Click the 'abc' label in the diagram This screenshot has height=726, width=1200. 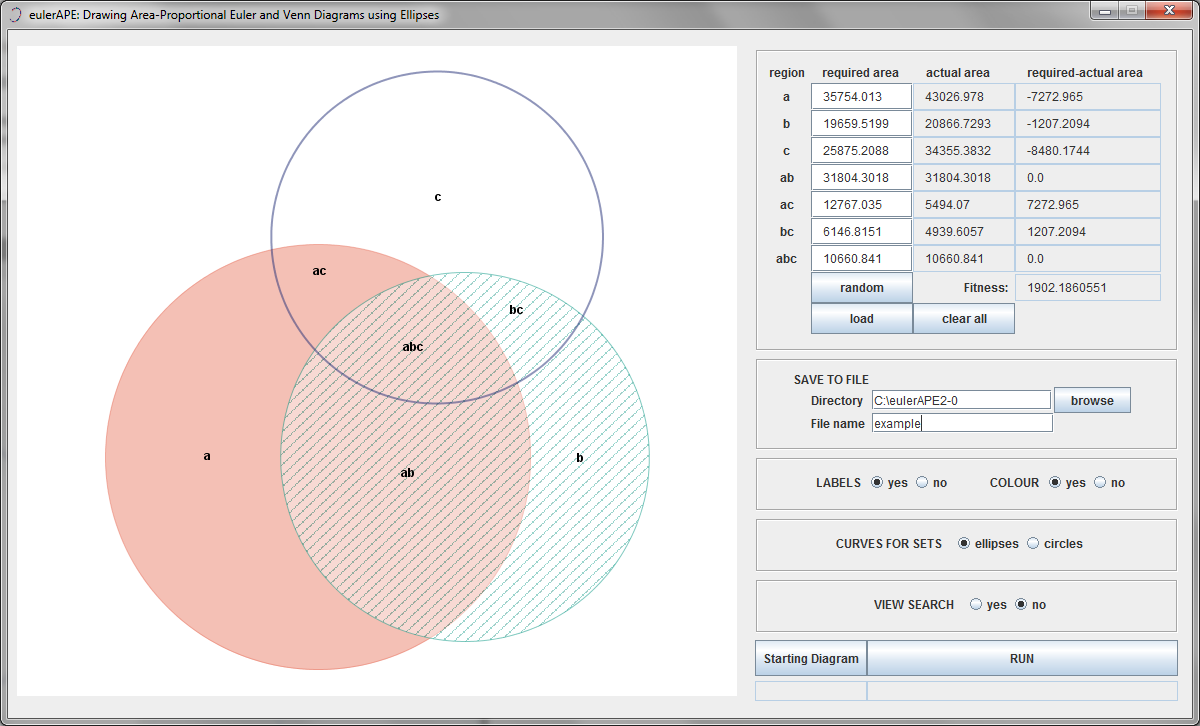[x=413, y=347]
